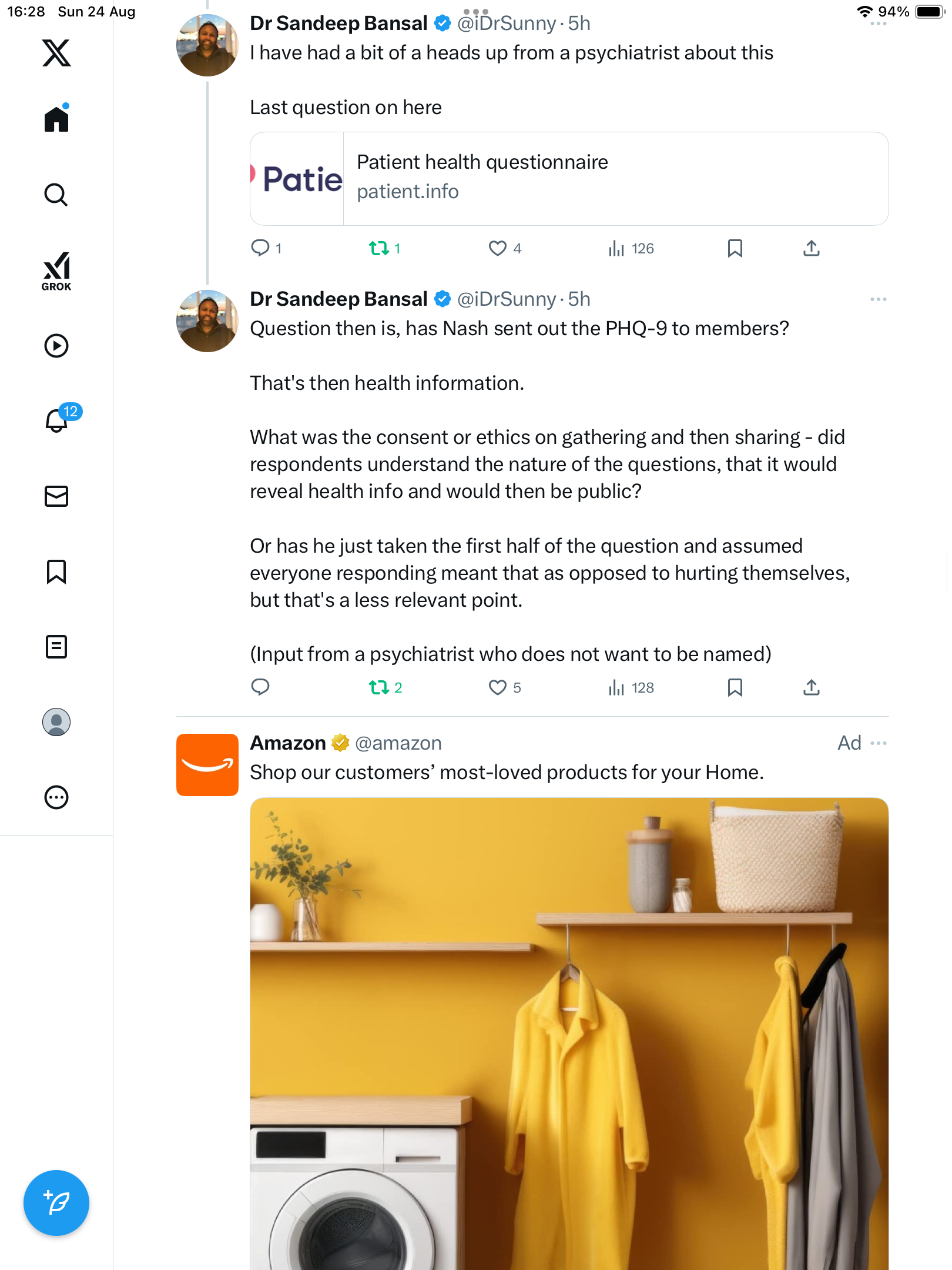Open more options on Amazon ad
952x1270 pixels.
878,743
